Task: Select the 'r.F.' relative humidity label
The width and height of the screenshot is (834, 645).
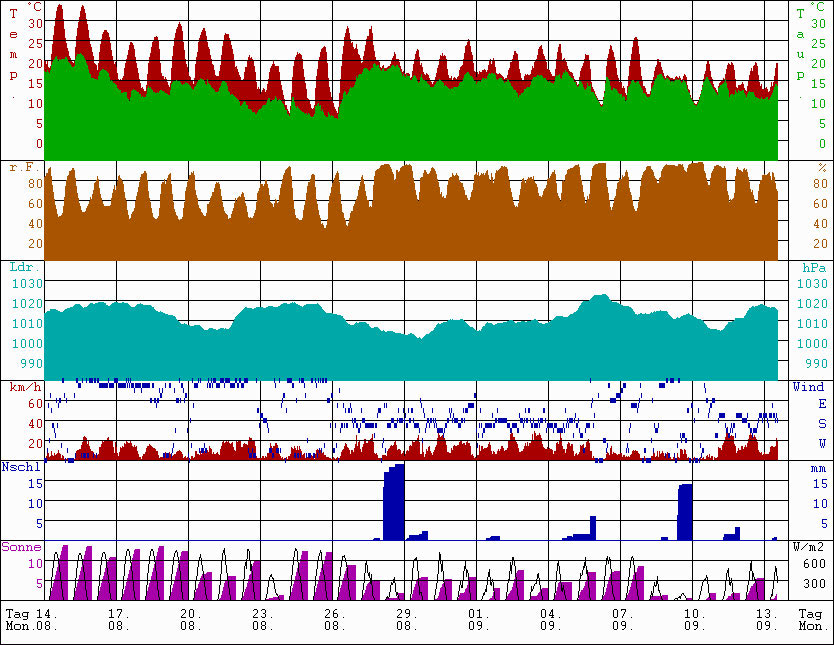Action: point(25,167)
